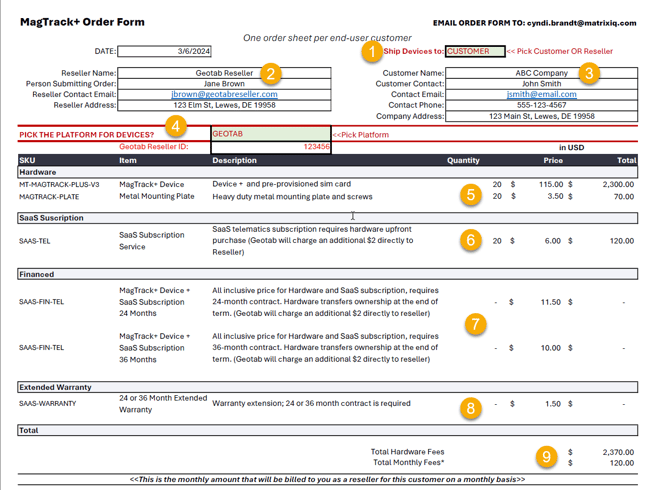655x490 pixels.
Task: Select the Contact Phone cell 555-123-4567
Action: pyautogui.click(x=541, y=105)
